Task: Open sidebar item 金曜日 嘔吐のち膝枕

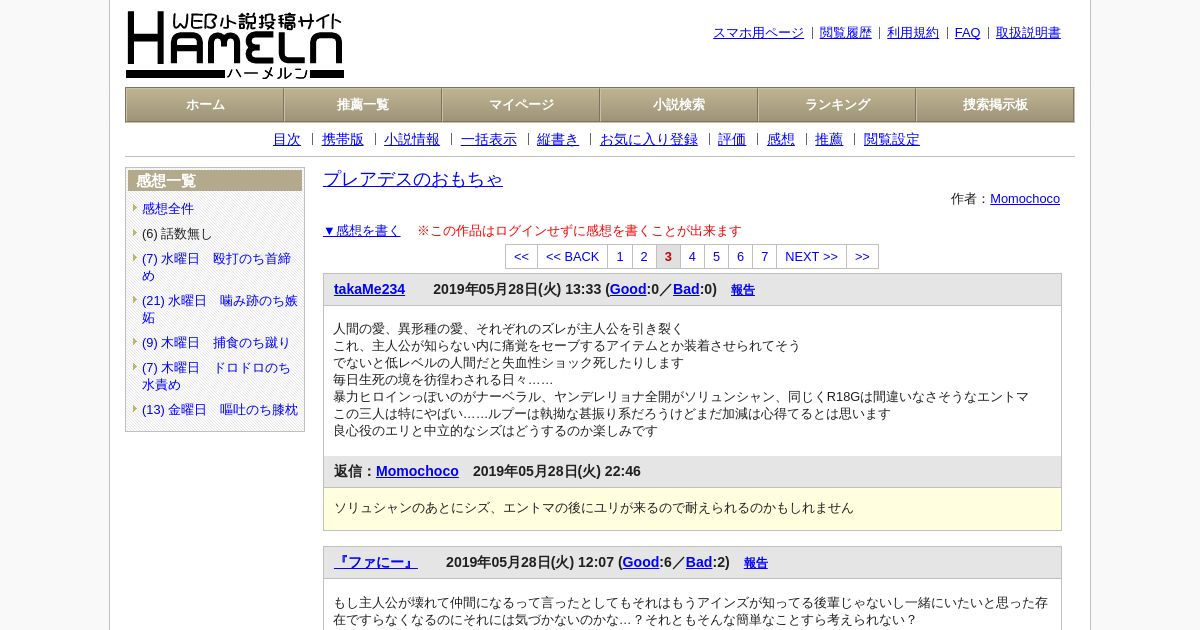Action: (x=220, y=410)
